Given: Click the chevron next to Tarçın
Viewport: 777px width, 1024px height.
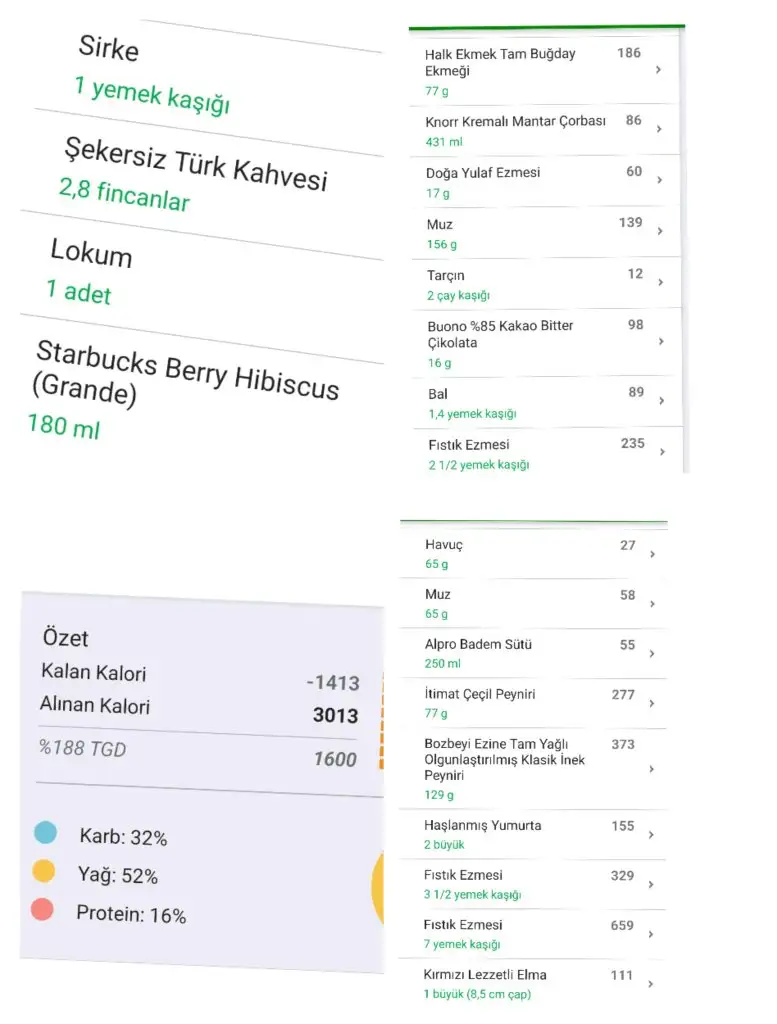Looking at the screenshot, I should pyautogui.click(x=660, y=283).
